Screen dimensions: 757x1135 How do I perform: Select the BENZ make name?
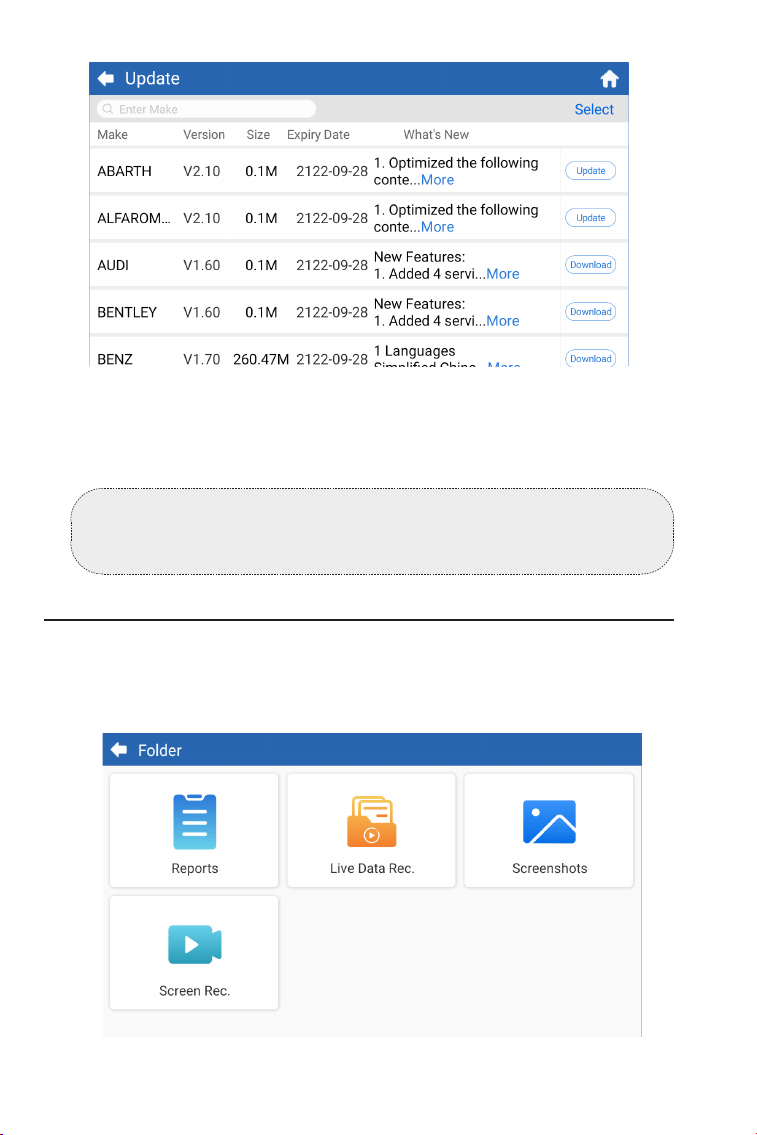click(115, 359)
